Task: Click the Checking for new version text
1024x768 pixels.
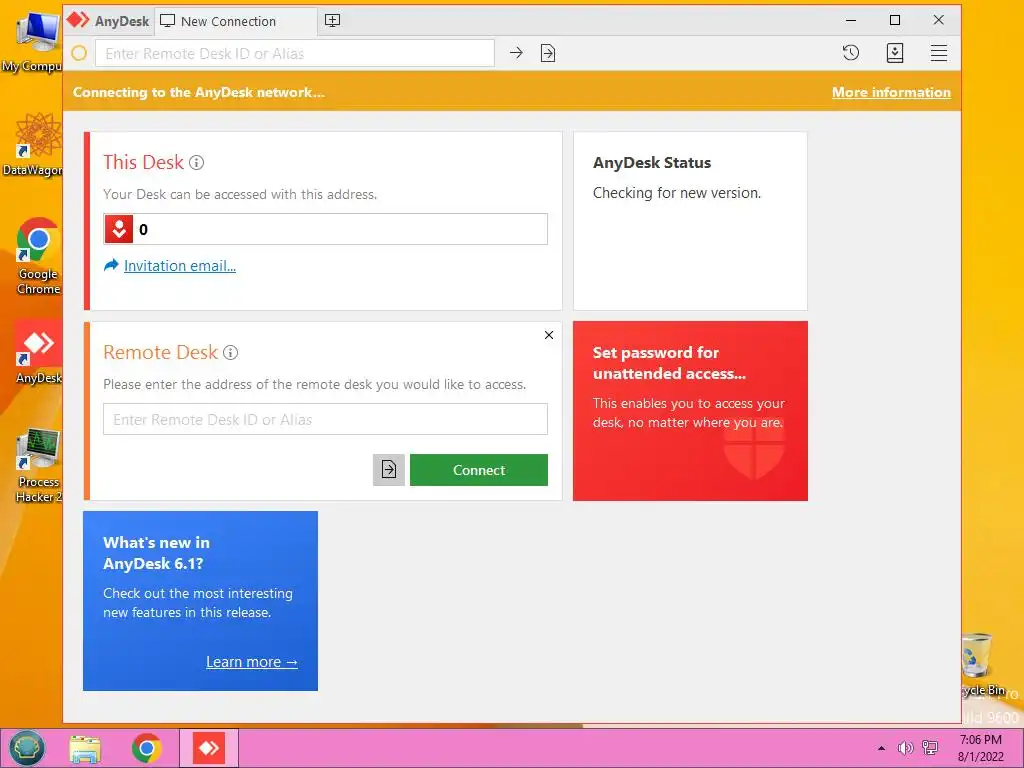Action: coord(677,193)
